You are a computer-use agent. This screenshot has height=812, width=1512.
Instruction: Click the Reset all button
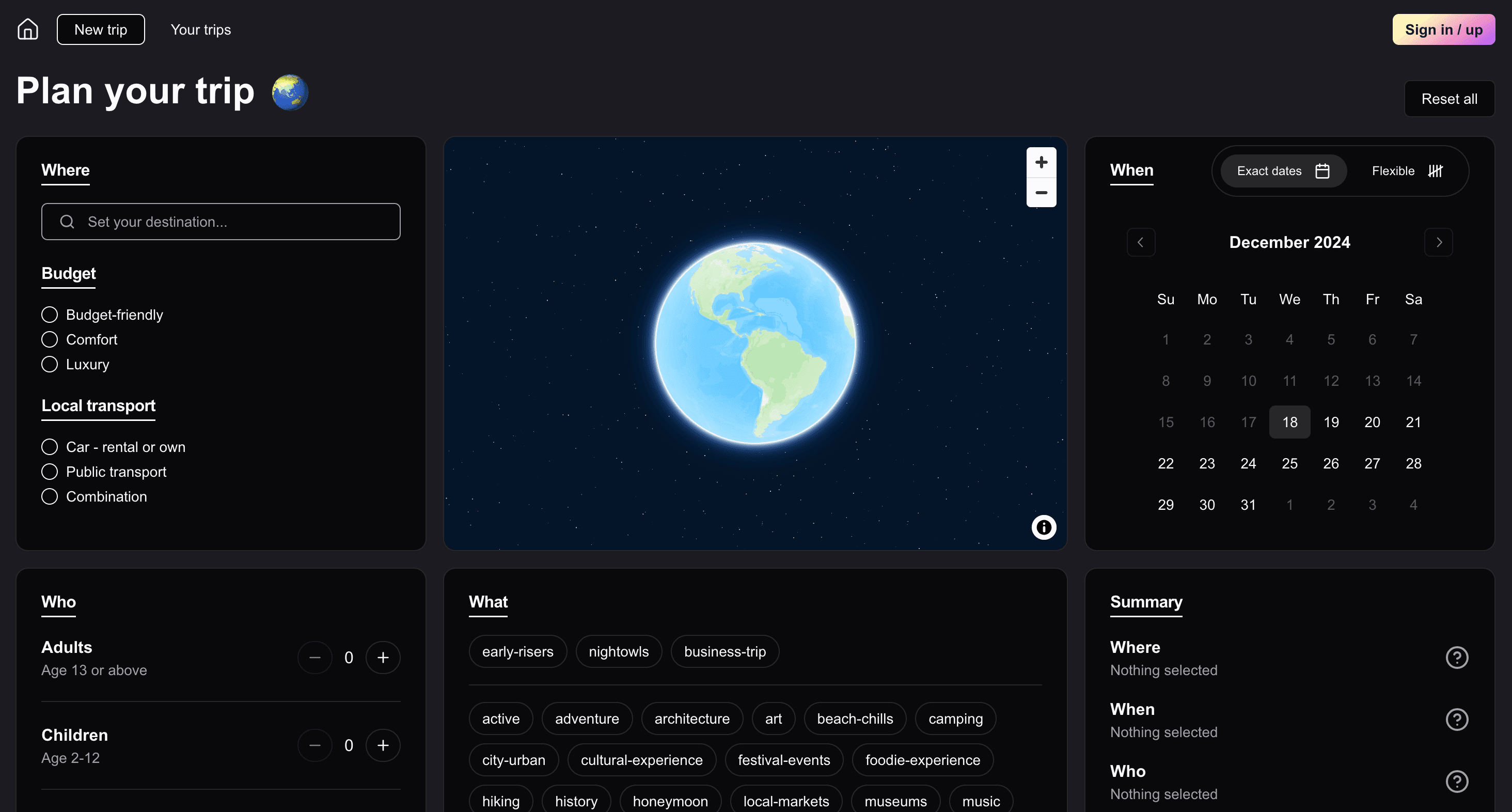tap(1448, 99)
